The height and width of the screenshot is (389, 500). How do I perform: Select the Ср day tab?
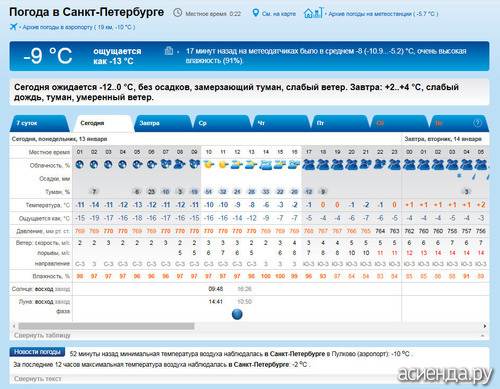pyautogui.click(x=222, y=123)
